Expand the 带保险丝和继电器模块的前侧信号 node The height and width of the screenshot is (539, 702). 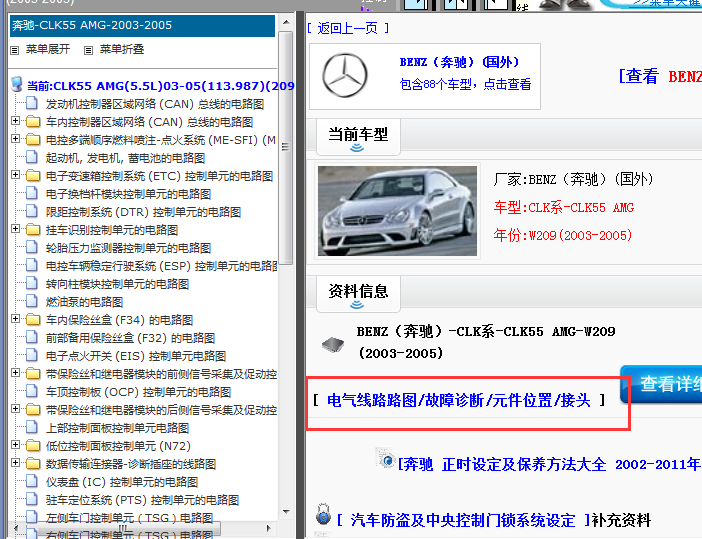click(x=16, y=372)
